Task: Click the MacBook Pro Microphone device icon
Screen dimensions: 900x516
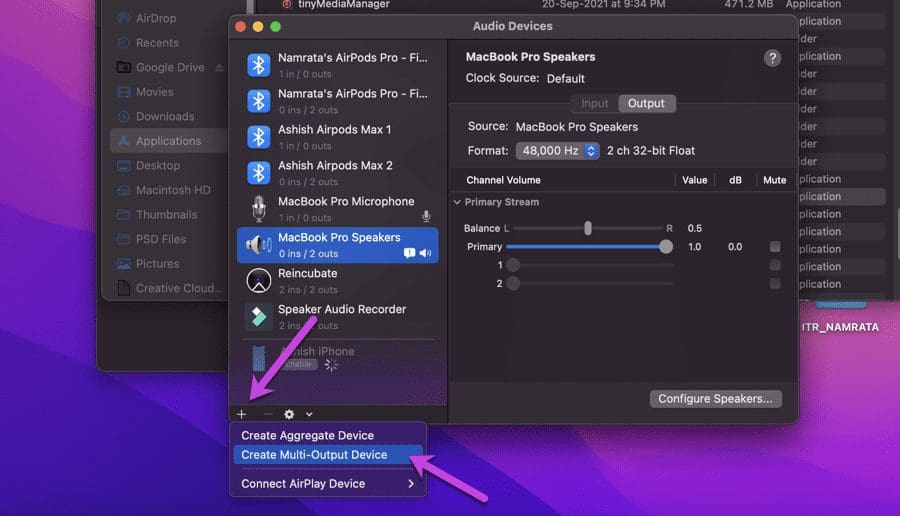Action: coord(259,209)
